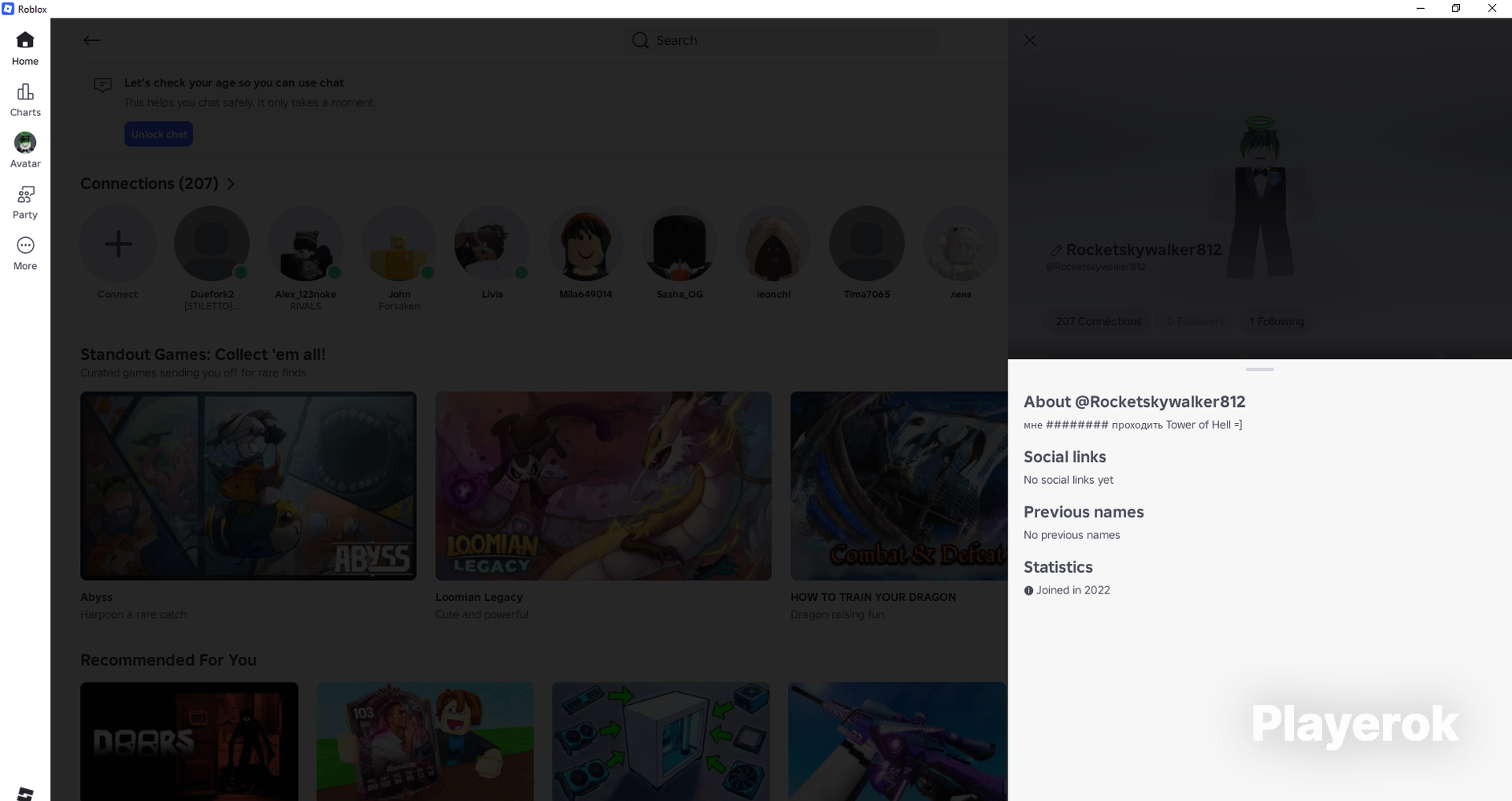Open лена's connection avatar

point(960,244)
